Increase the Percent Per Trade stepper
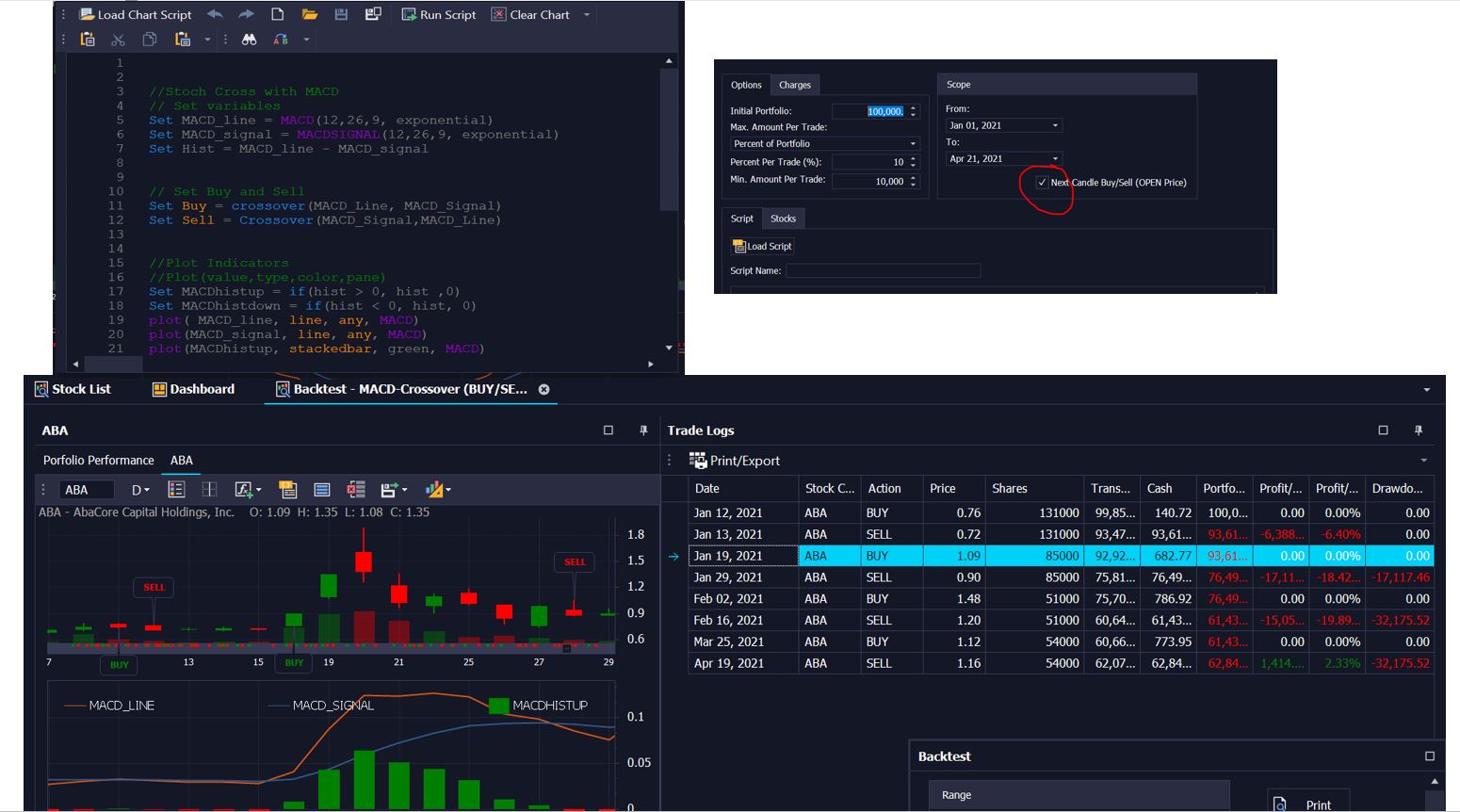The height and width of the screenshot is (812, 1460). 913,158
